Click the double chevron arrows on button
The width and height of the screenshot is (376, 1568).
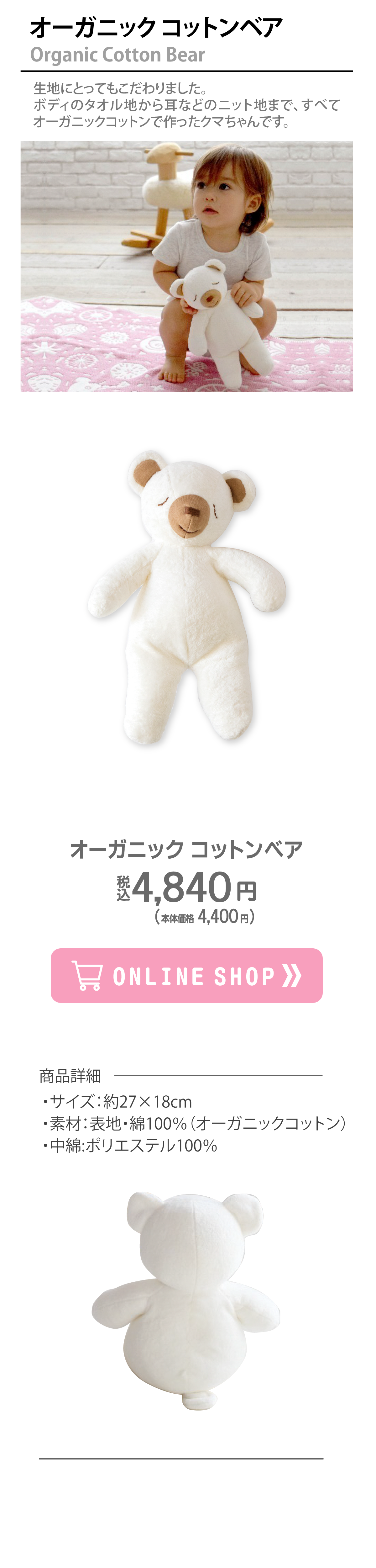coord(292,975)
